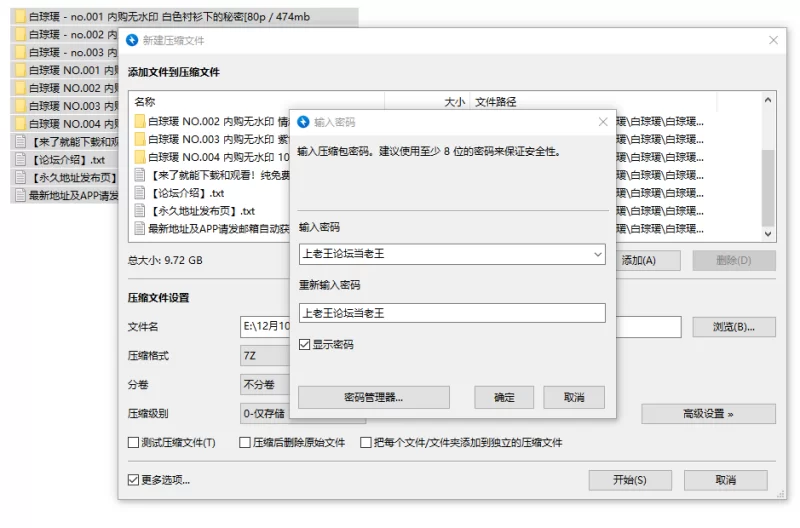Click the Bandizip icon in 新建压缩文件 title bar

click(x=132, y=40)
